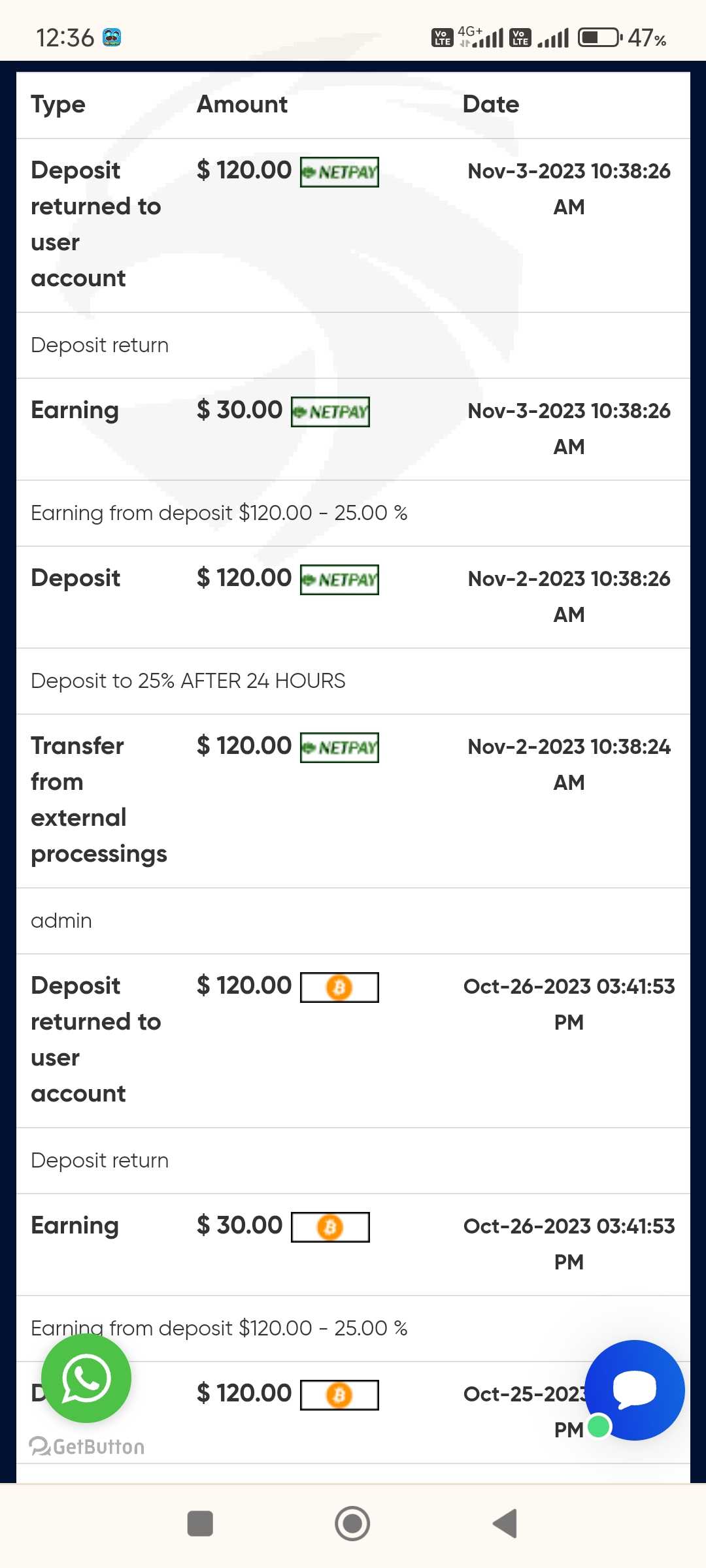
Task: Click the Type column header
Action: 58,105
